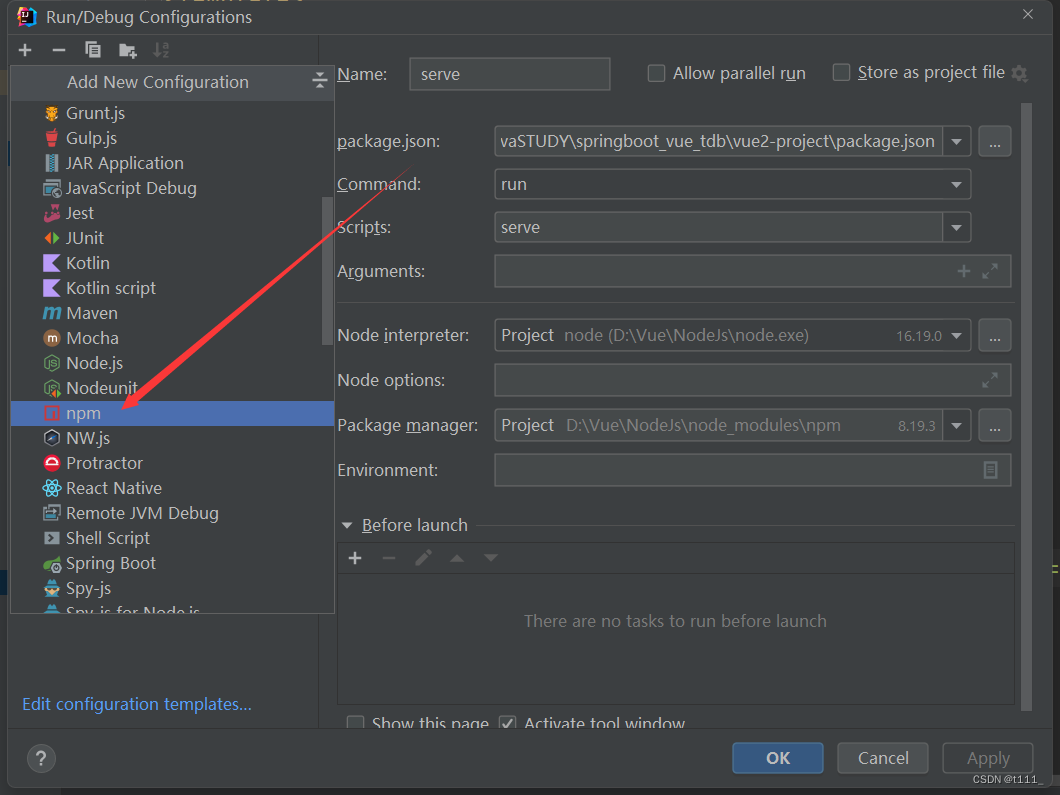Choose the JAR Application entry
Screen dimensions: 1060x795
[x=172, y=163]
